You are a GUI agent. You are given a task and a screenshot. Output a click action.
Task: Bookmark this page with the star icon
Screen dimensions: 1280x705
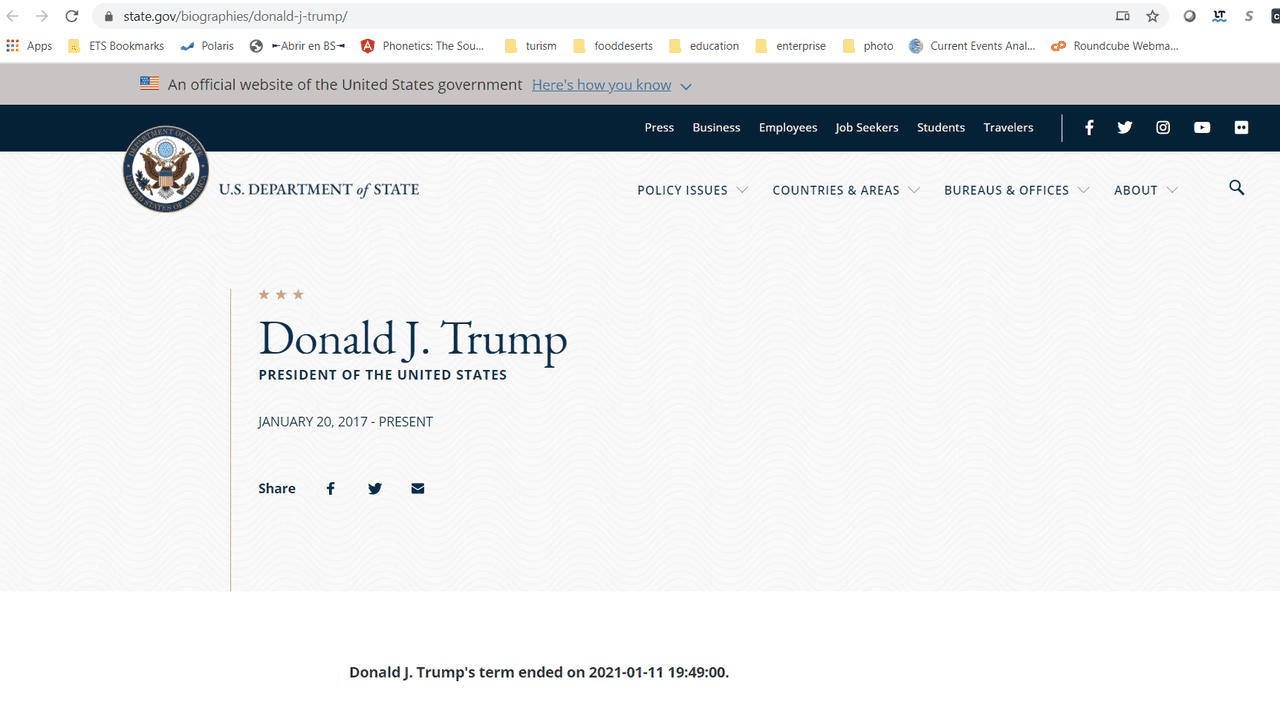(x=1153, y=16)
